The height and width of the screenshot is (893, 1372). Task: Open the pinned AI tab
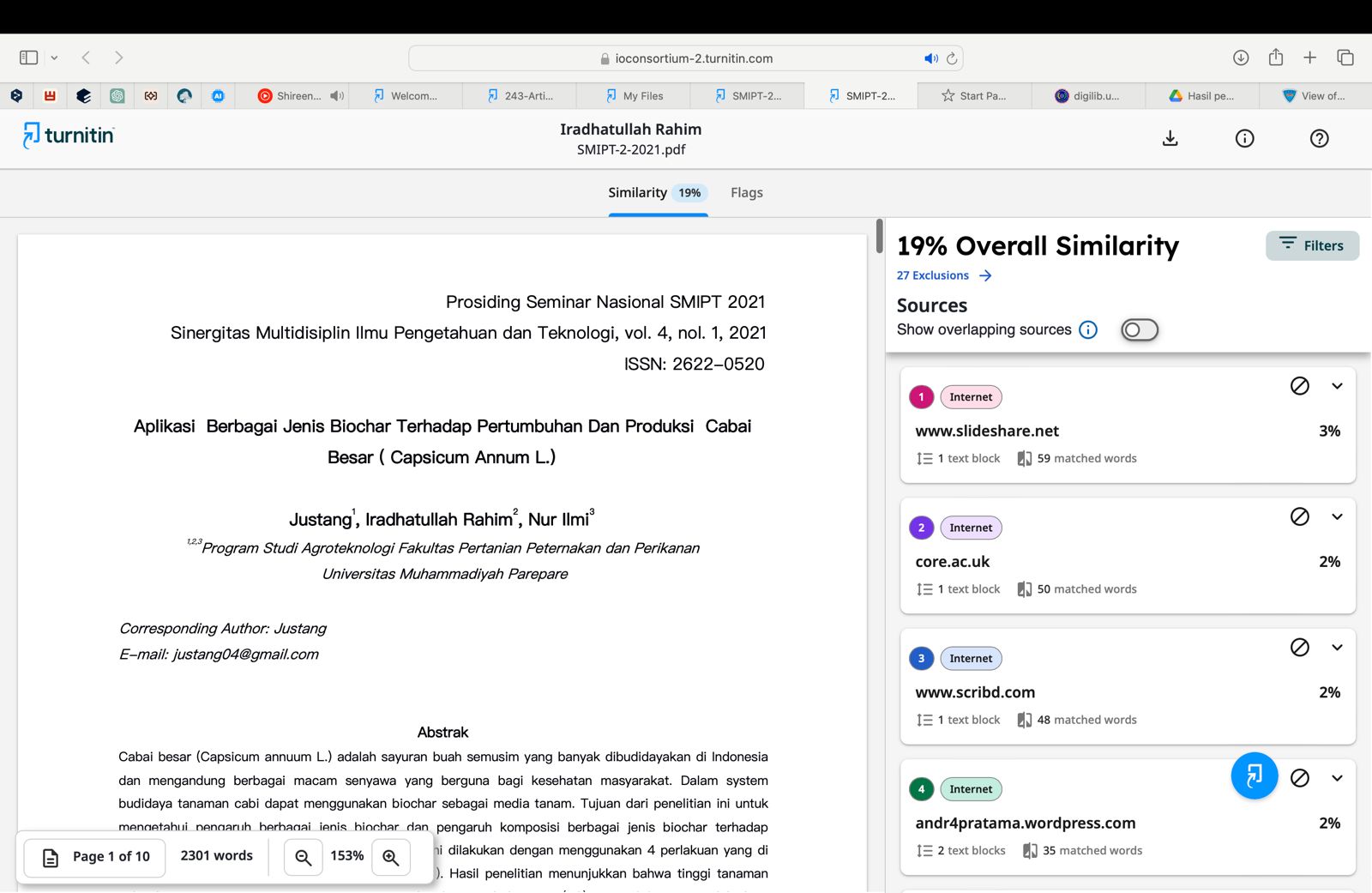click(218, 96)
